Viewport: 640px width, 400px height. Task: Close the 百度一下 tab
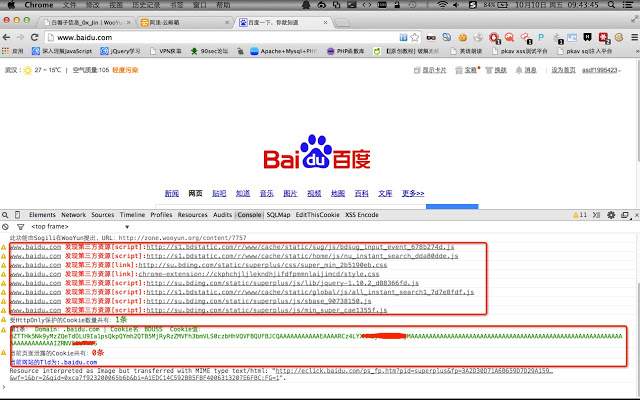pyautogui.click(x=325, y=22)
